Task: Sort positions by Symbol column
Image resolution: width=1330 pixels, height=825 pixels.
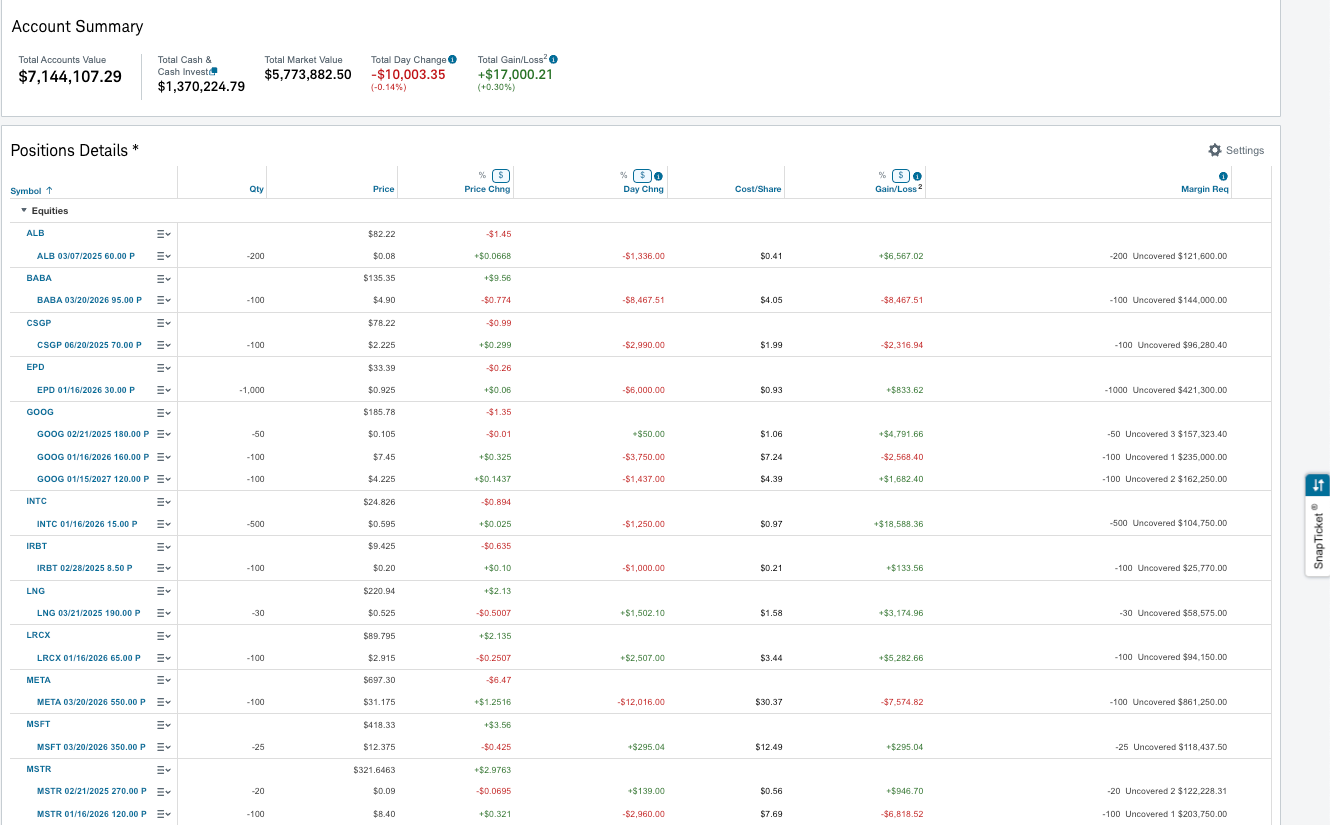Action: pyautogui.click(x=31, y=190)
